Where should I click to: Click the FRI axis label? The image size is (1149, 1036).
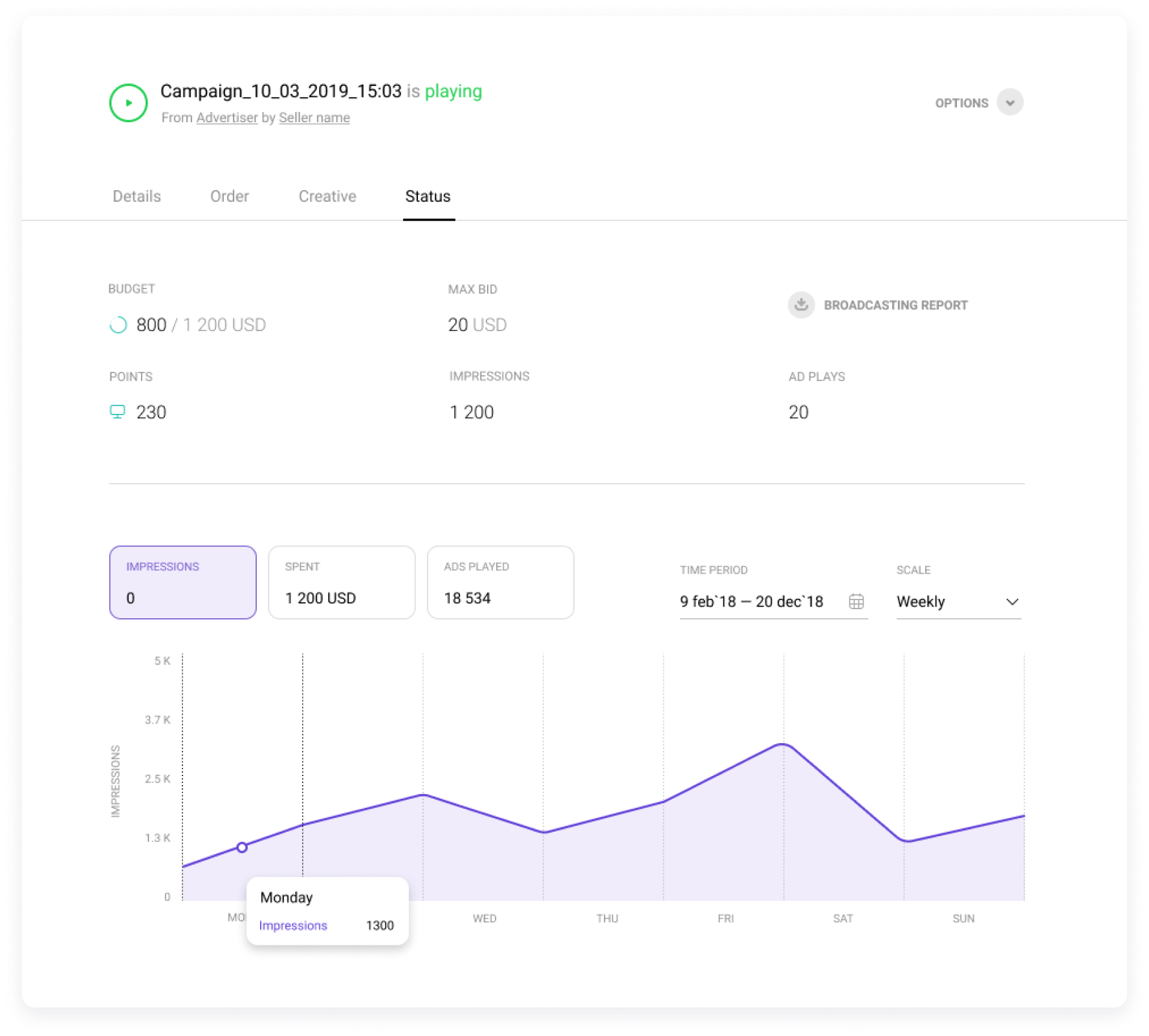726,919
